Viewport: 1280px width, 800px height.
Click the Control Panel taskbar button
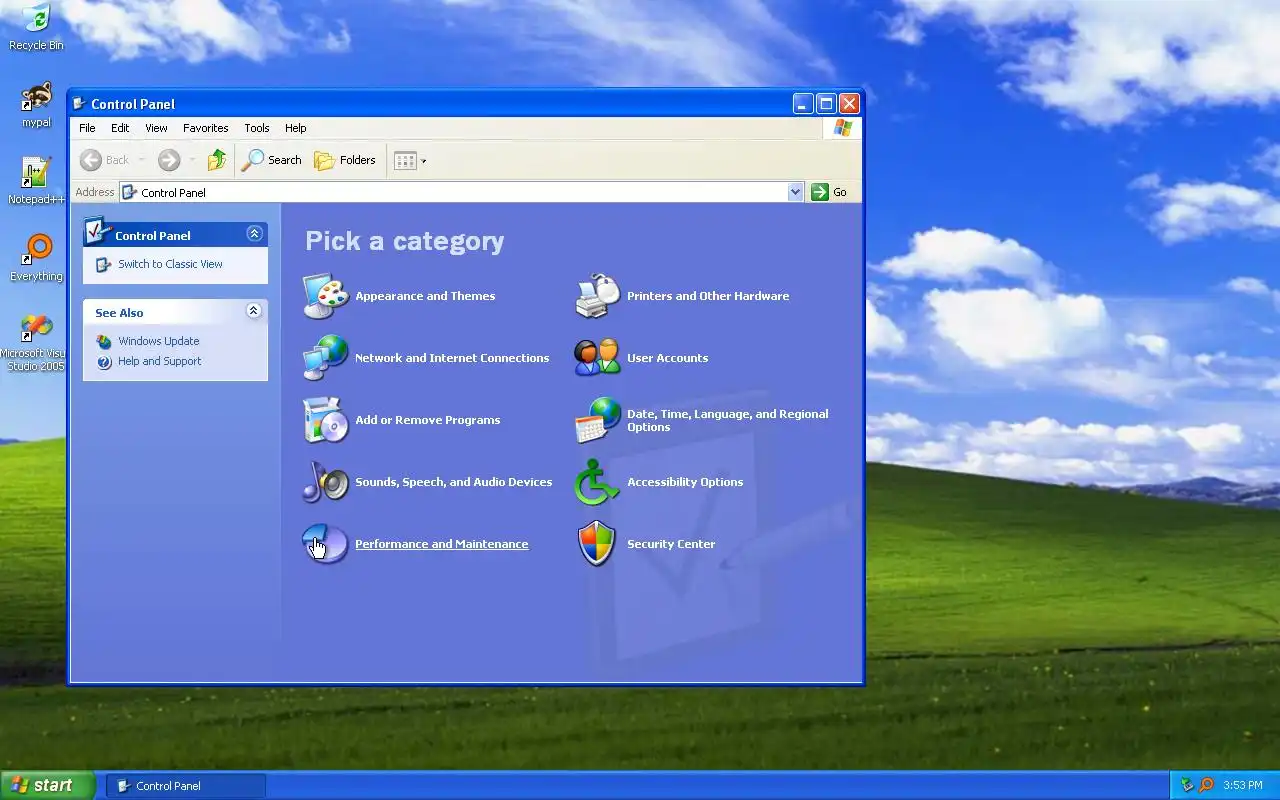click(186, 786)
